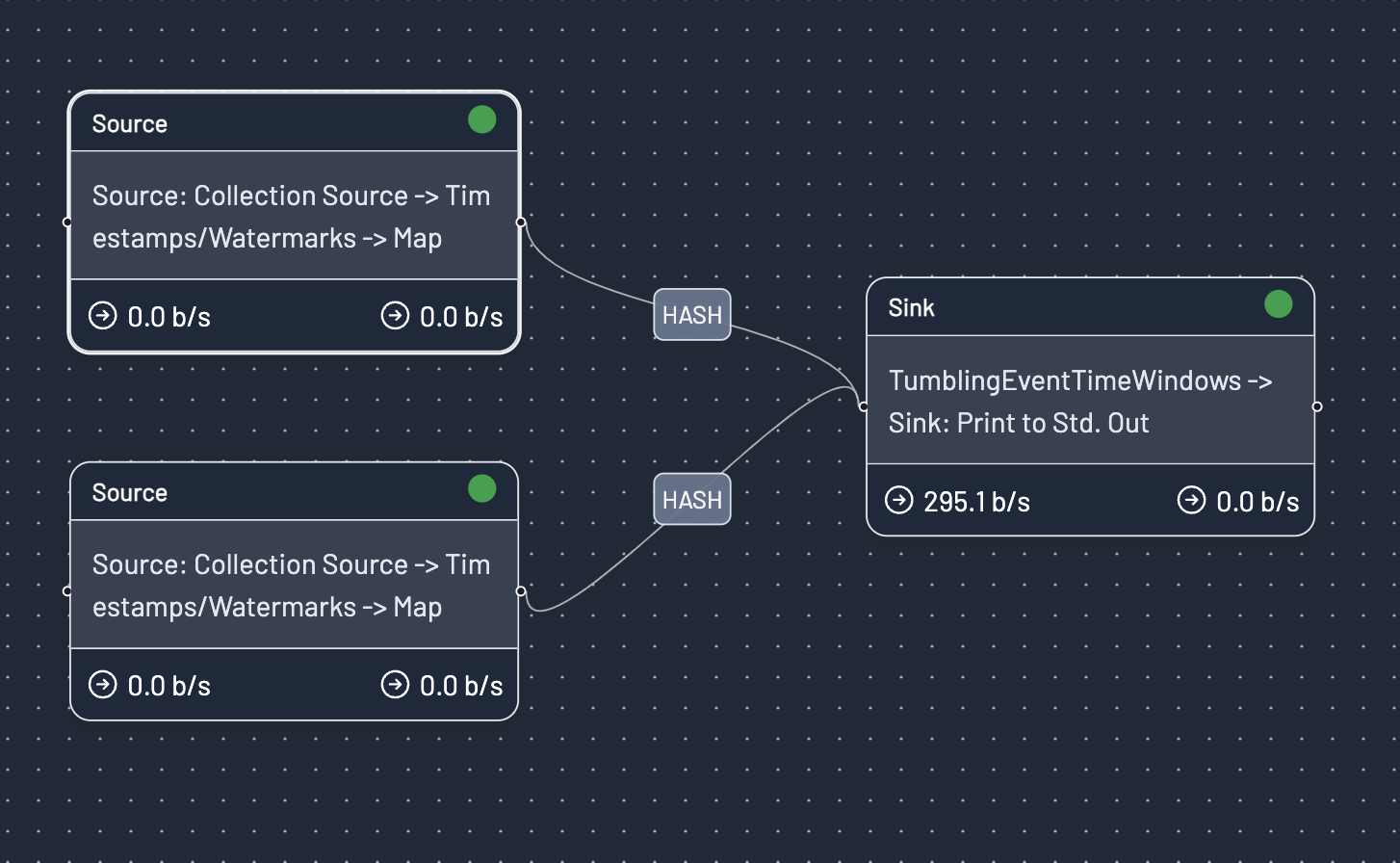Toggle the green status indicator on the Sink node

click(1279, 303)
